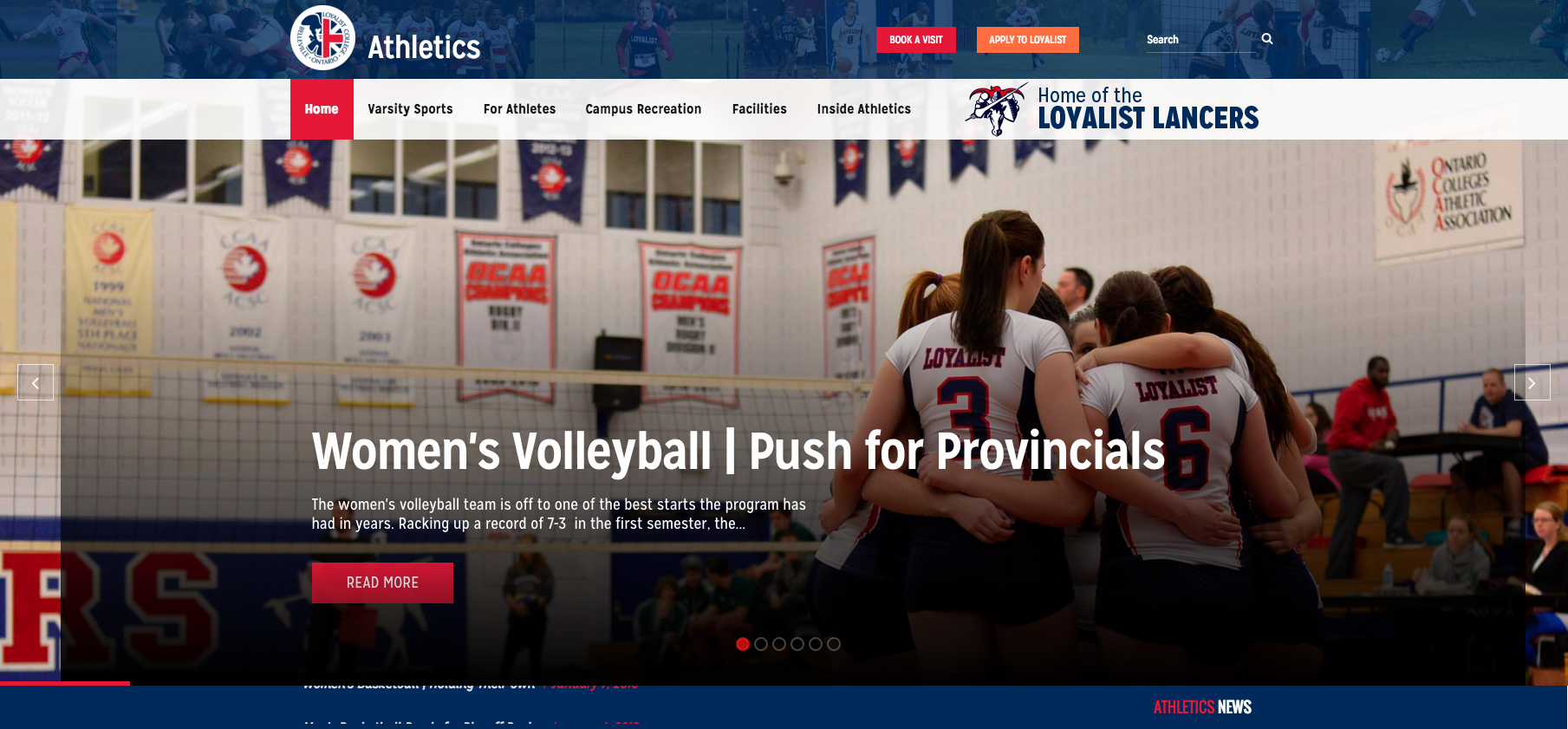Click the Book a Visit button
The width and height of the screenshot is (1568, 729).
coord(916,40)
